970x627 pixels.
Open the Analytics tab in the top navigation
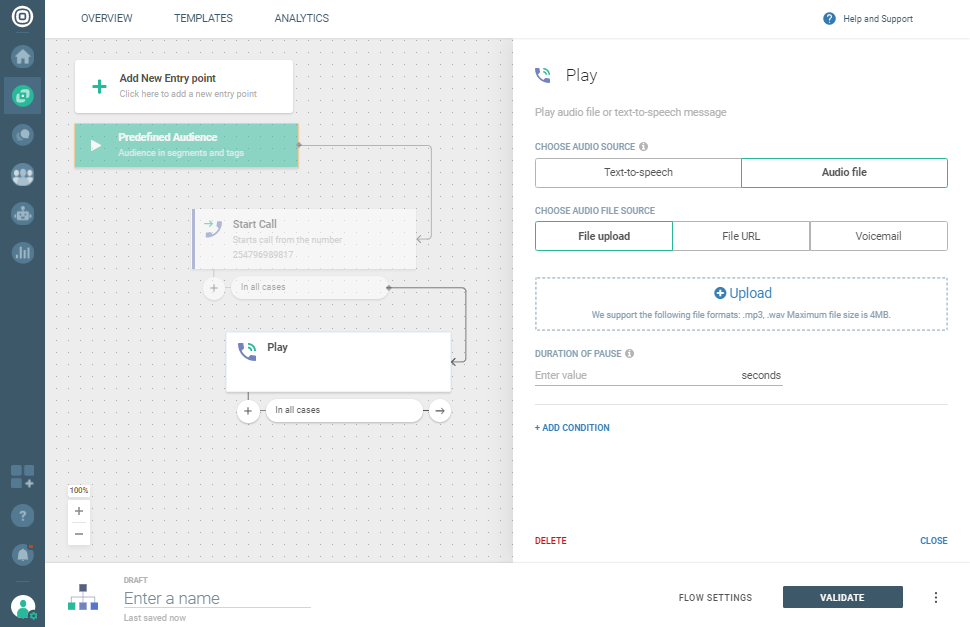[301, 18]
